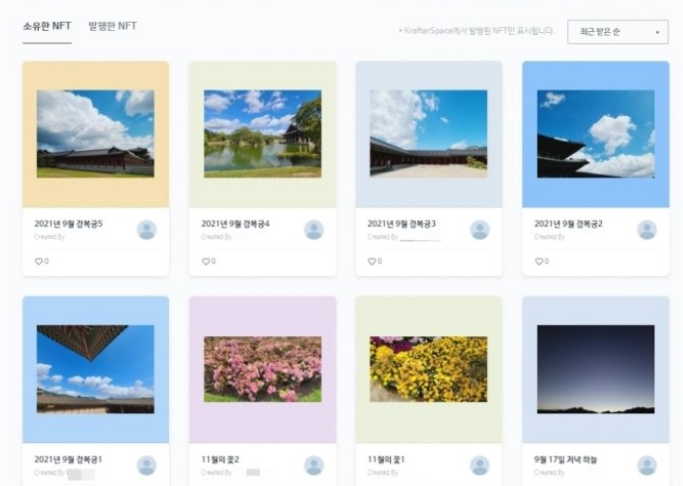Like the 2021년 9월 경복궁5 NFT heart icon

click(38, 261)
